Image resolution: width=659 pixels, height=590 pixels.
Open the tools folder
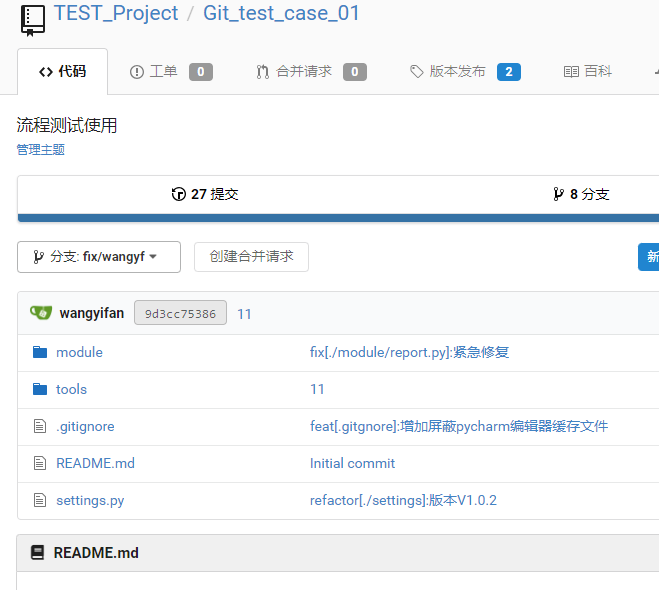click(x=71, y=389)
